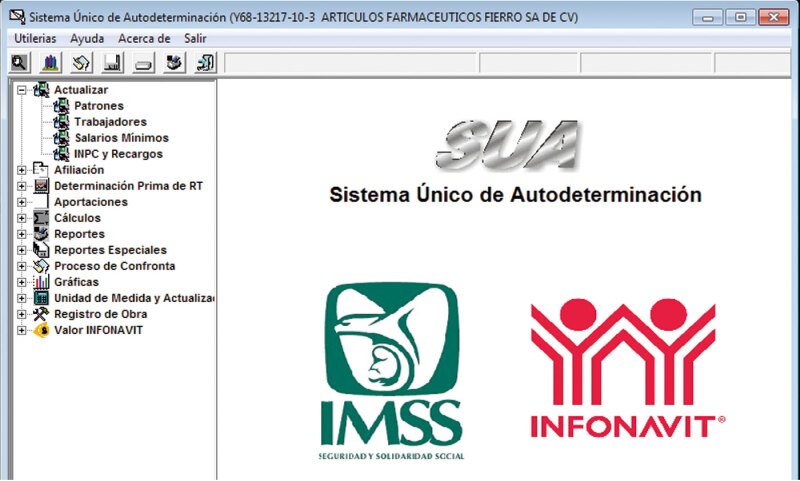This screenshot has width=800, height=481.
Task: Open the Acerca de menu
Action: coord(144,39)
